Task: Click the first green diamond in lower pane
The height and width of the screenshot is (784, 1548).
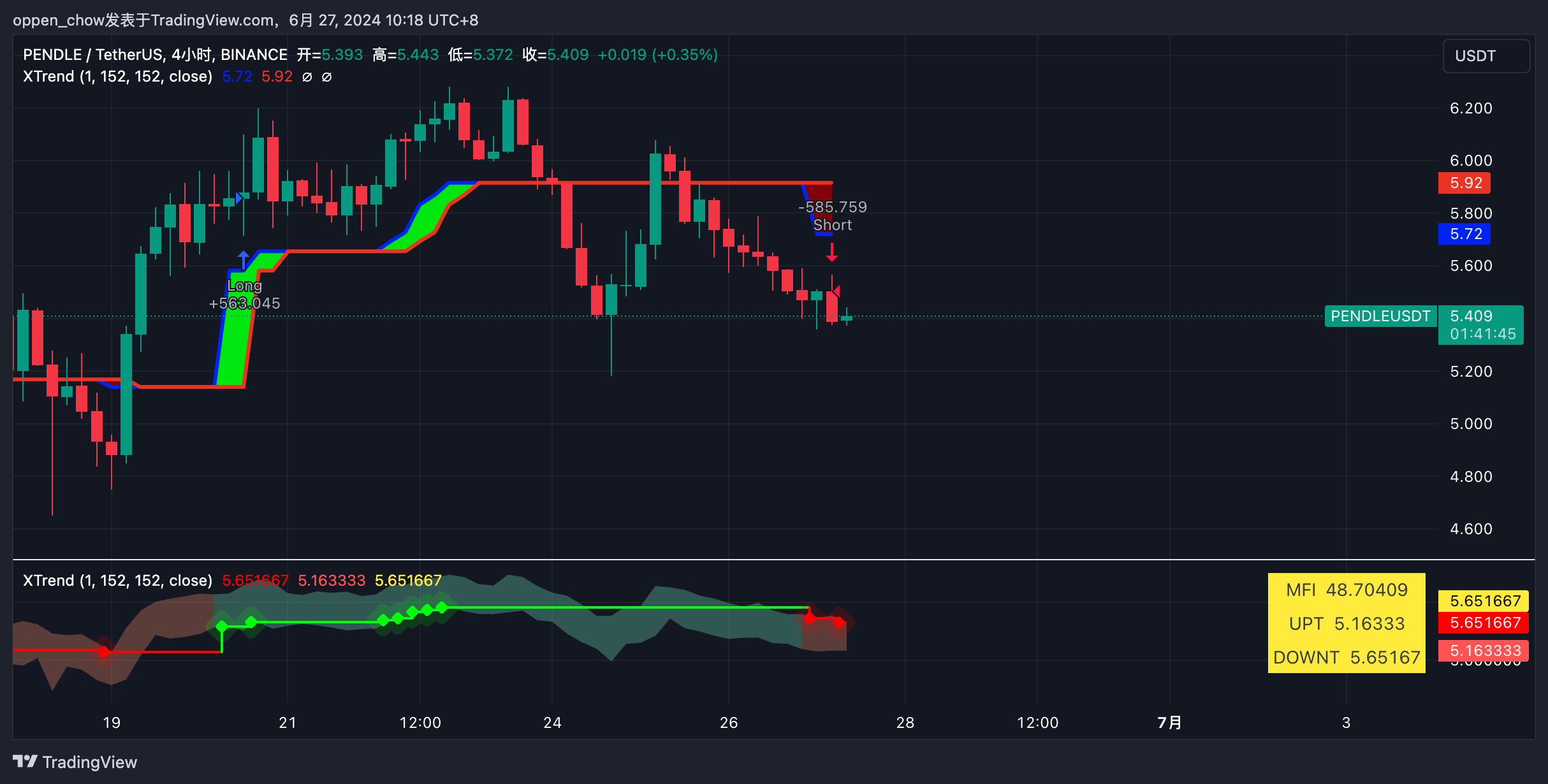Action: point(222,627)
